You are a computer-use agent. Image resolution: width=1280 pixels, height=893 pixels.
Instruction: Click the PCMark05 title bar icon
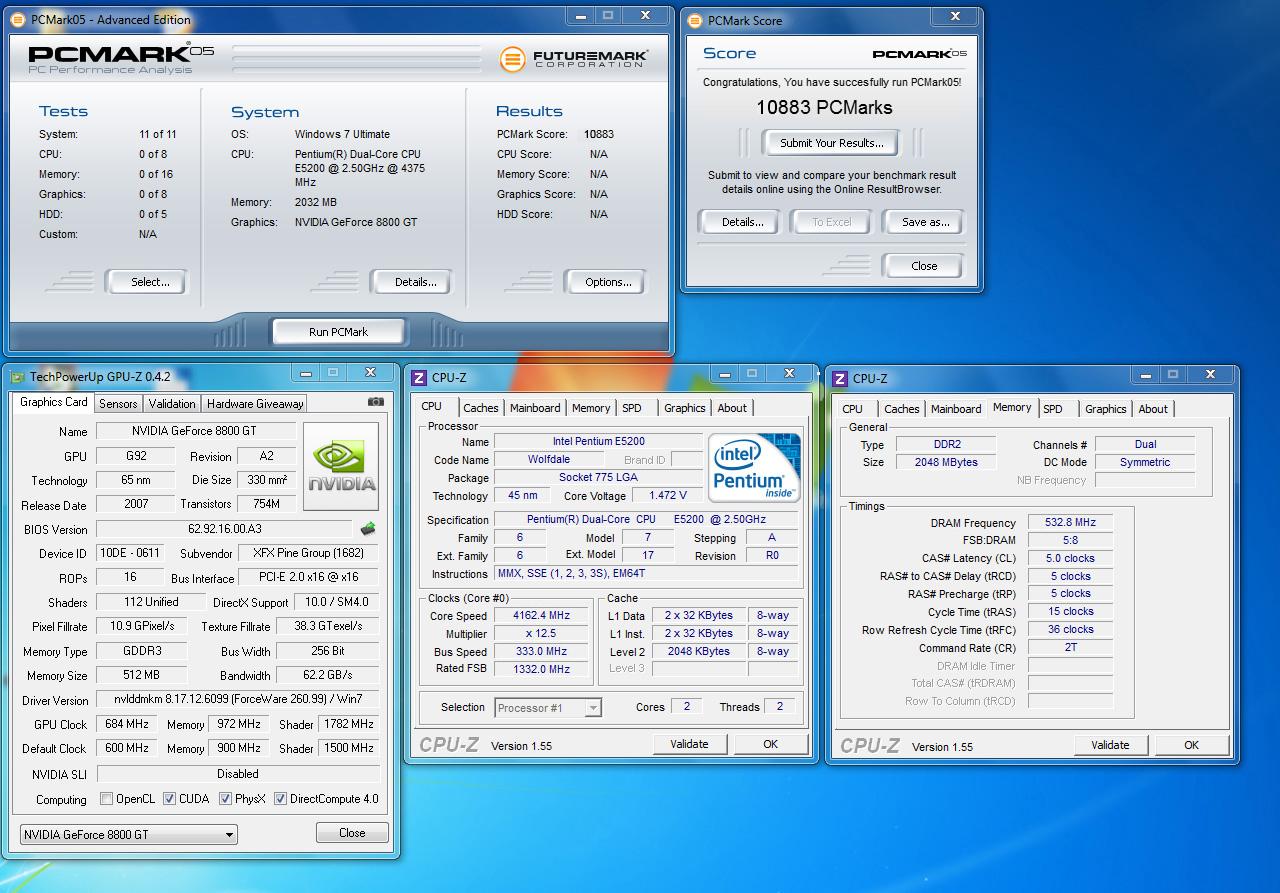click(x=18, y=19)
